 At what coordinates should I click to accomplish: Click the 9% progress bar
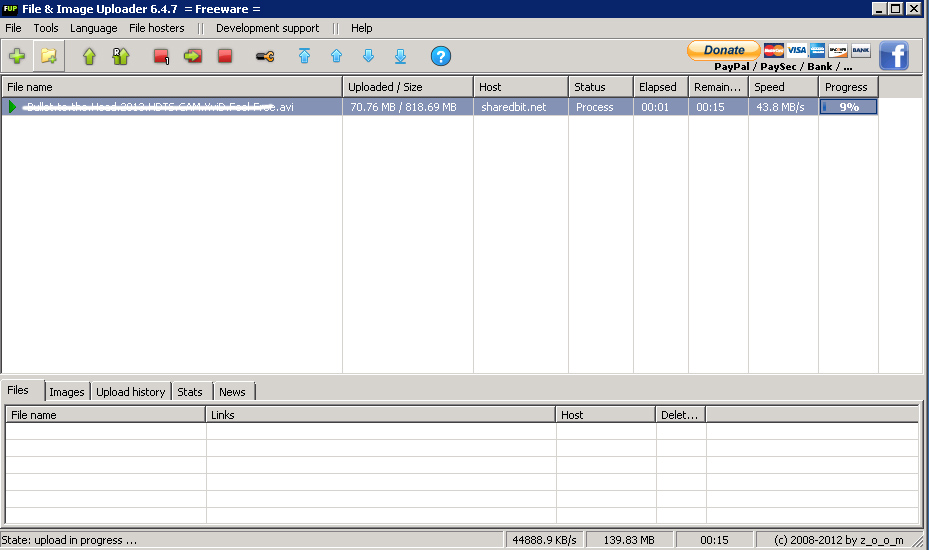pyautogui.click(x=848, y=107)
